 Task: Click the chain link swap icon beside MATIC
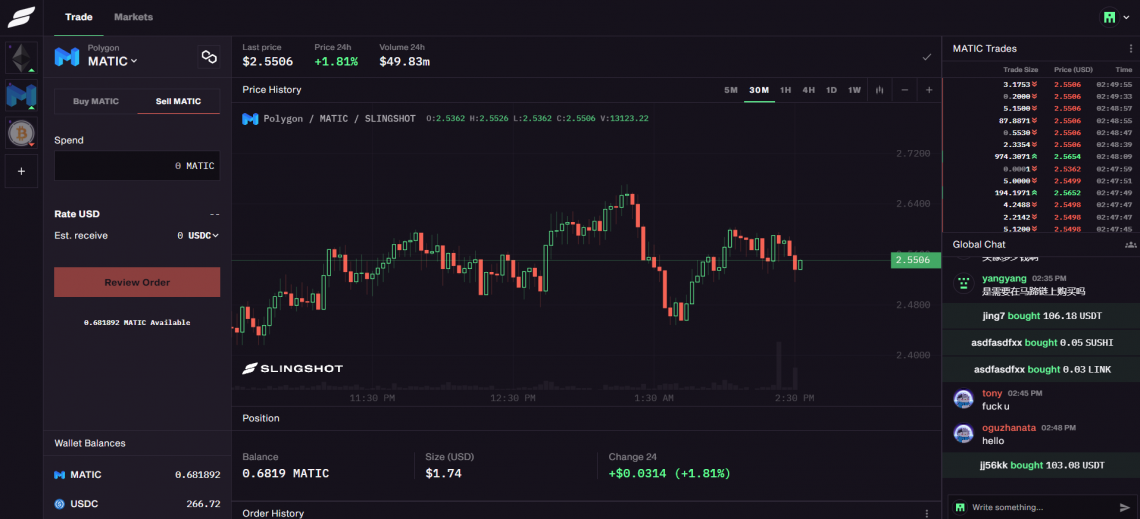click(x=209, y=57)
